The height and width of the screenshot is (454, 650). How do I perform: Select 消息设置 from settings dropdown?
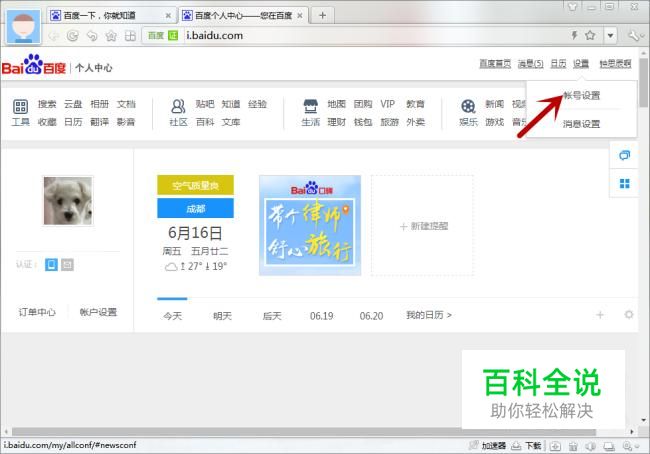(x=582, y=124)
